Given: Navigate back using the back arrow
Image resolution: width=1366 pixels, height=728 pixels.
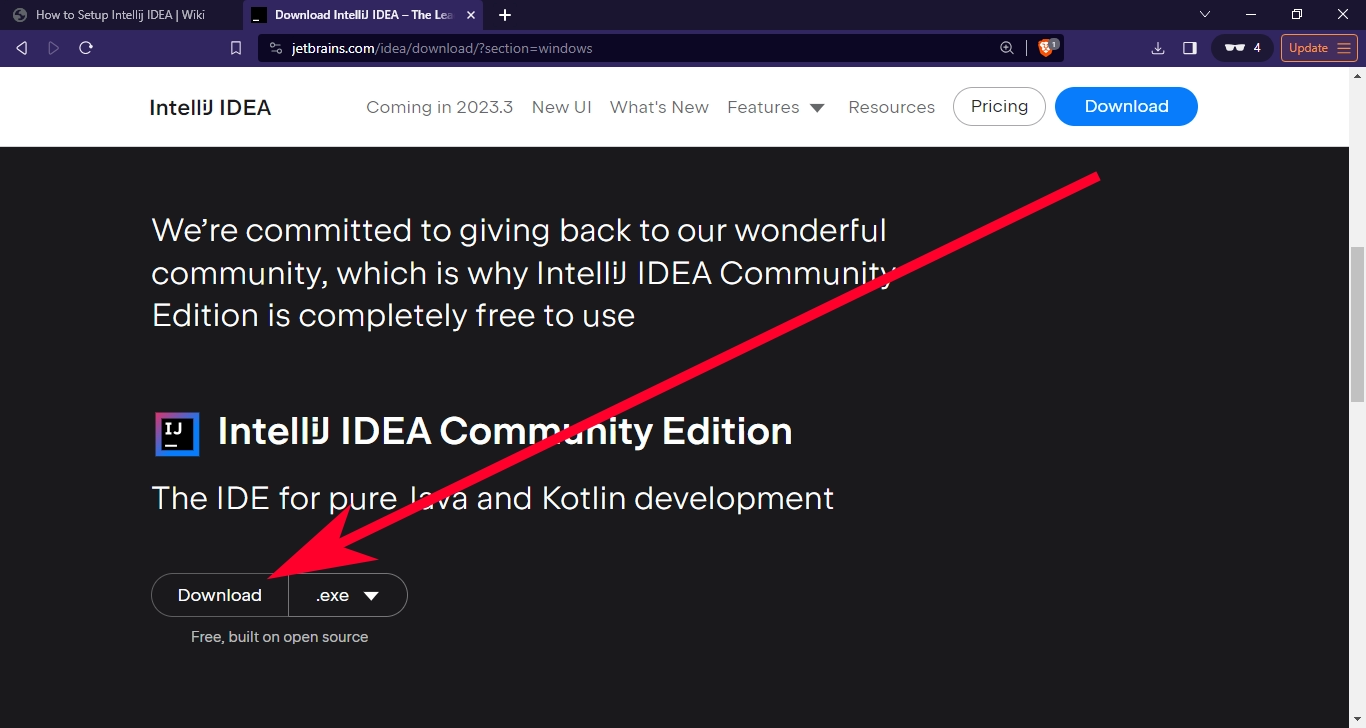Looking at the screenshot, I should (20, 47).
